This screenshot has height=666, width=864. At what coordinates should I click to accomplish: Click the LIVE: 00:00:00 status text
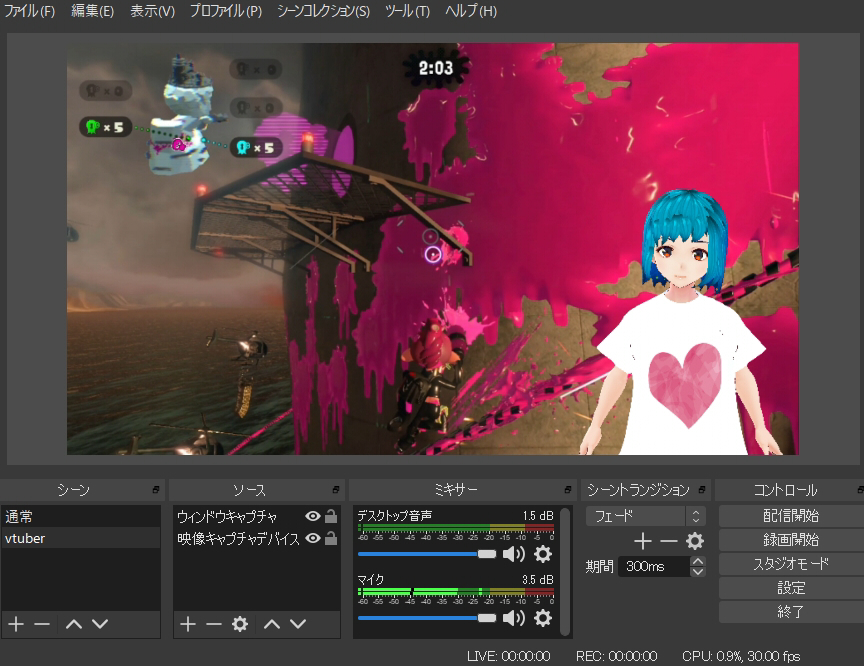508,656
